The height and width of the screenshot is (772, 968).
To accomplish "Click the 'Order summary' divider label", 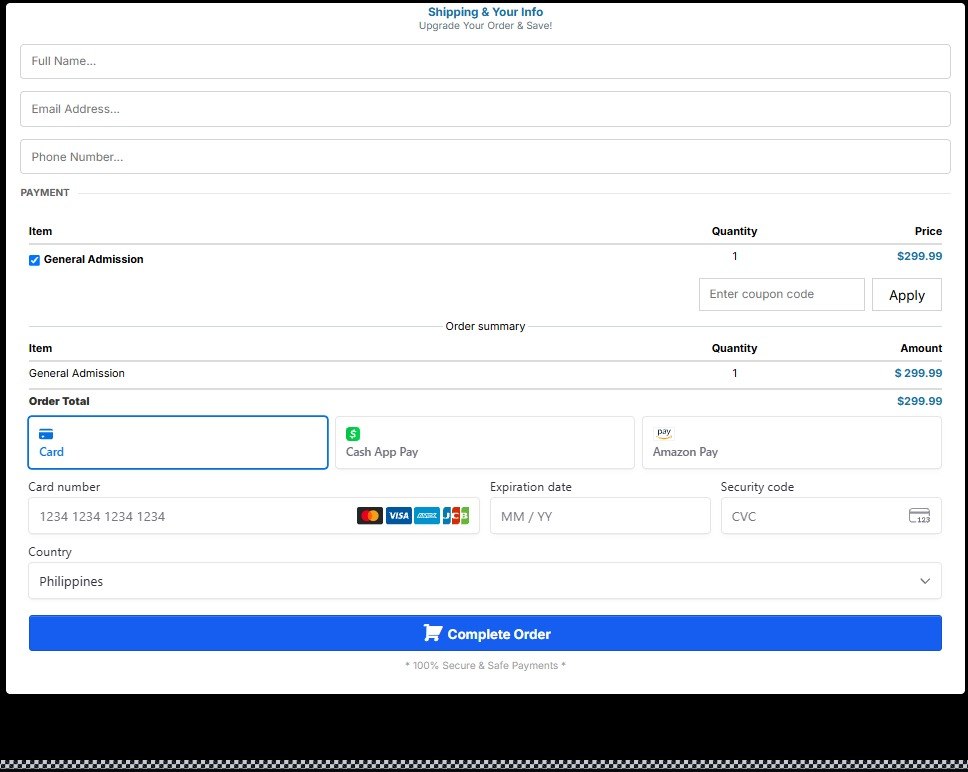I will click(x=485, y=326).
